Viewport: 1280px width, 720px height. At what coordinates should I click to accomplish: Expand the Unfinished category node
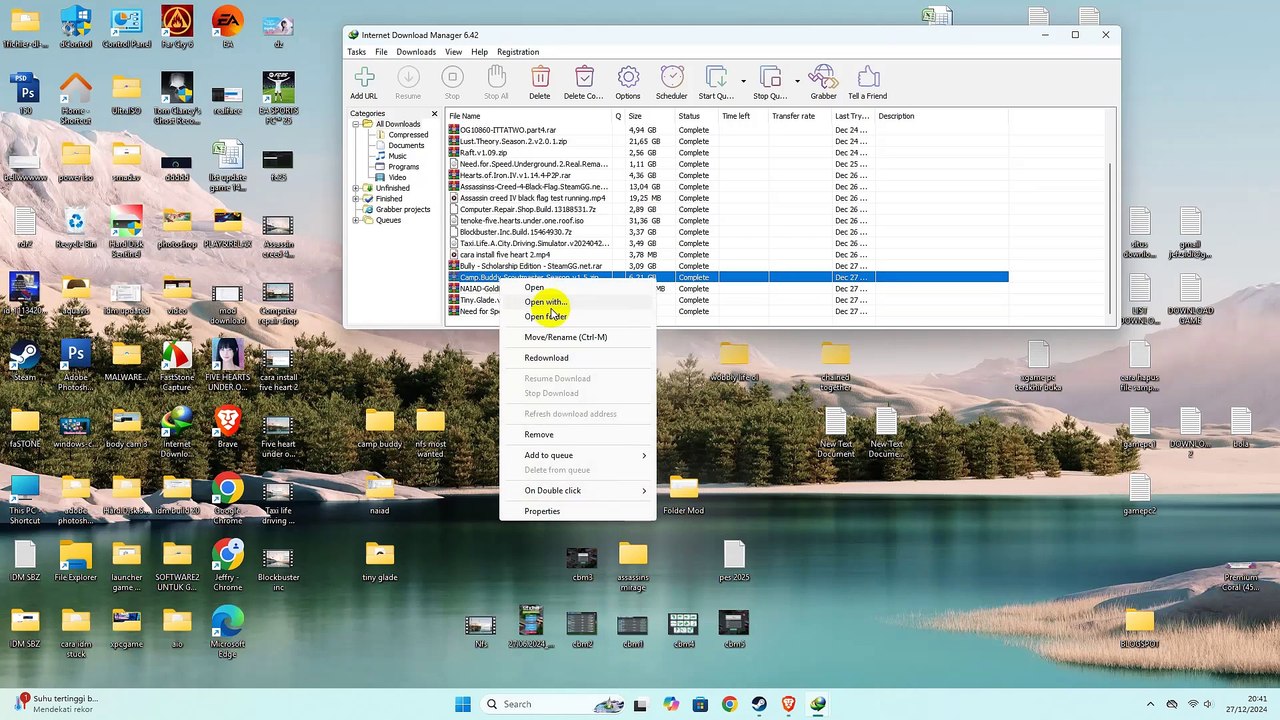tap(355, 188)
